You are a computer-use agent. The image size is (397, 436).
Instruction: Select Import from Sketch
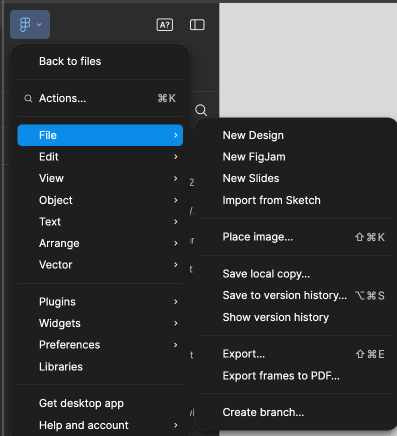(296, 200)
